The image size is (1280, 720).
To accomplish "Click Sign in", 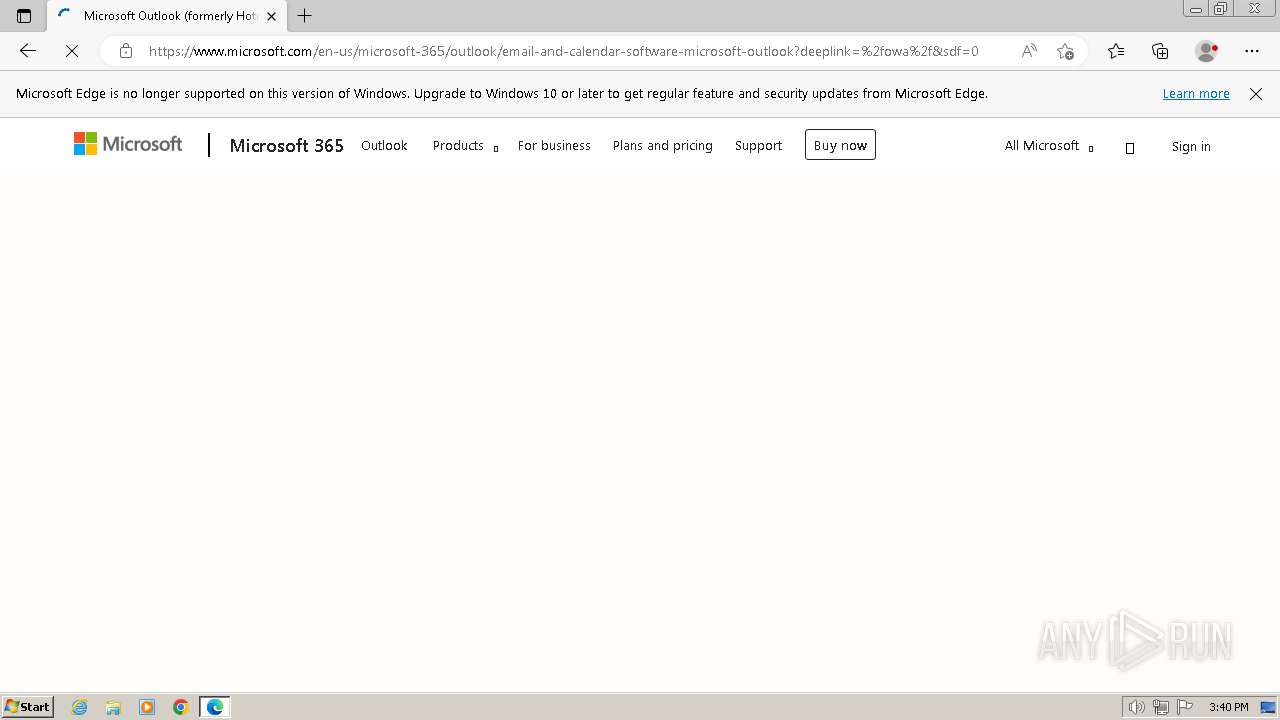I will pos(1191,146).
